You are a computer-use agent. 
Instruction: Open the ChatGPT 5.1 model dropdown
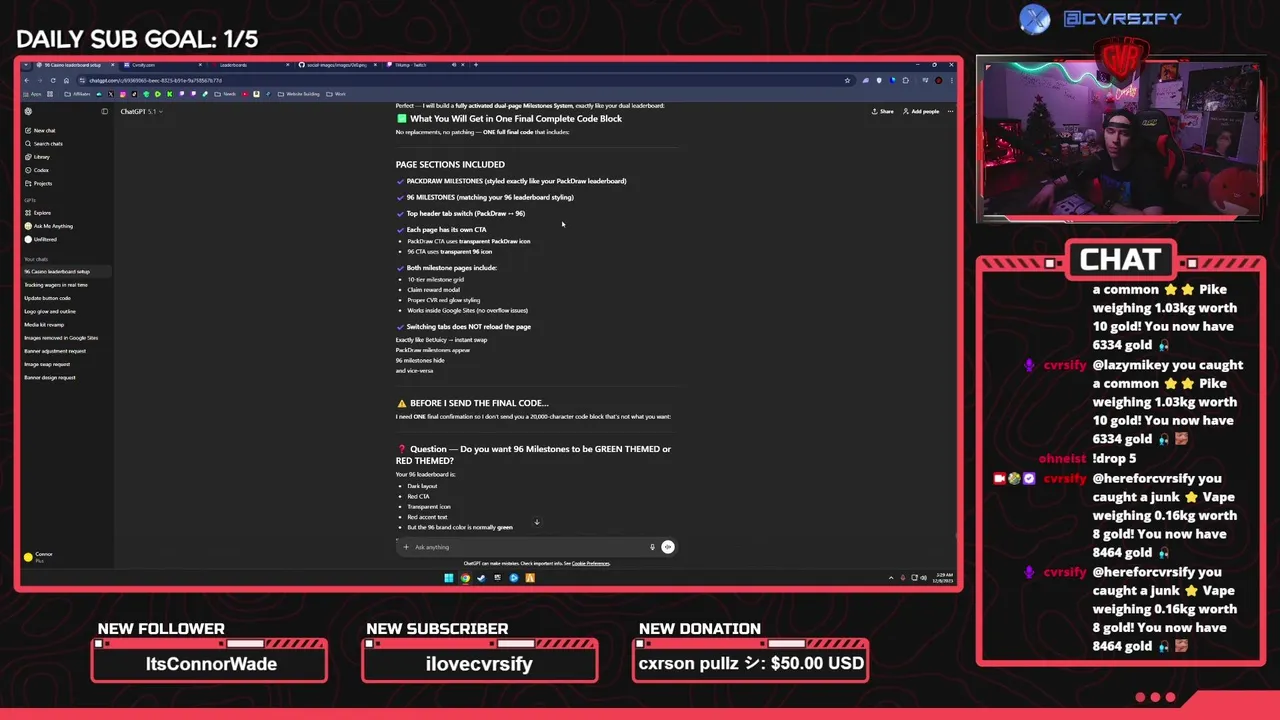click(141, 111)
